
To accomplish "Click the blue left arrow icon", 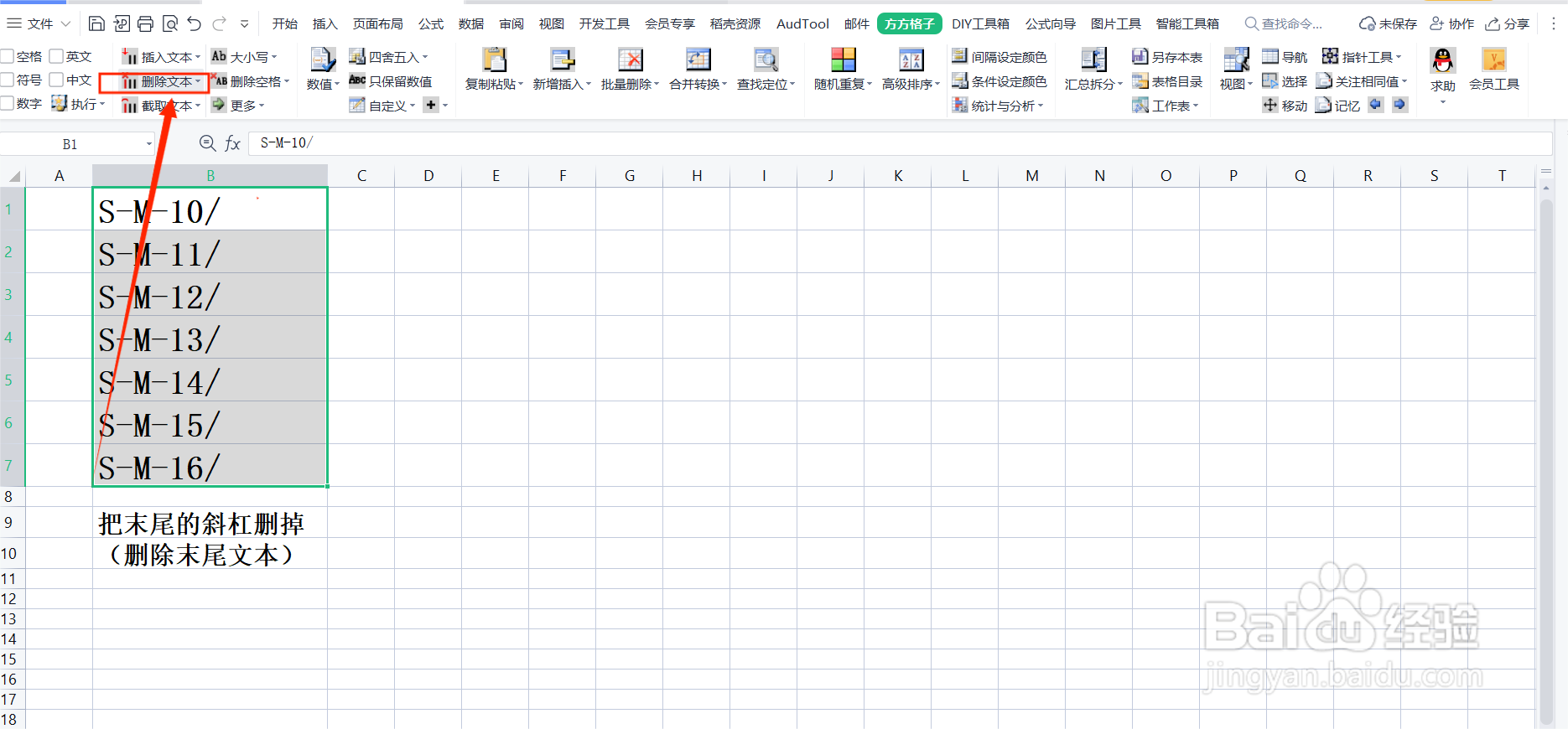I will click(1376, 104).
